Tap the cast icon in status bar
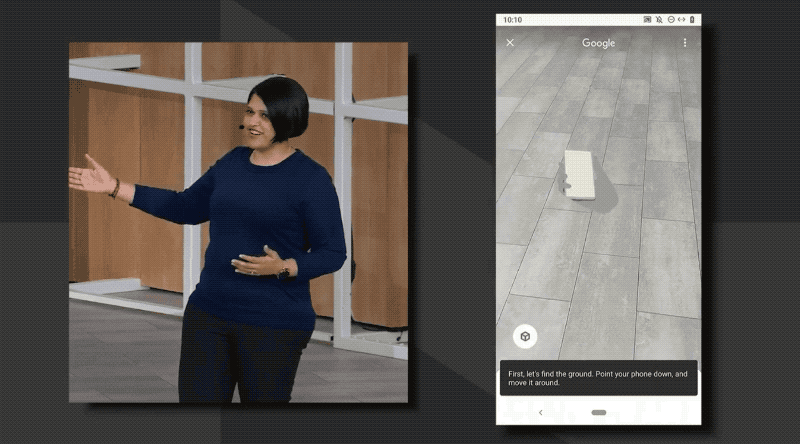The height and width of the screenshot is (444, 800). (x=647, y=19)
